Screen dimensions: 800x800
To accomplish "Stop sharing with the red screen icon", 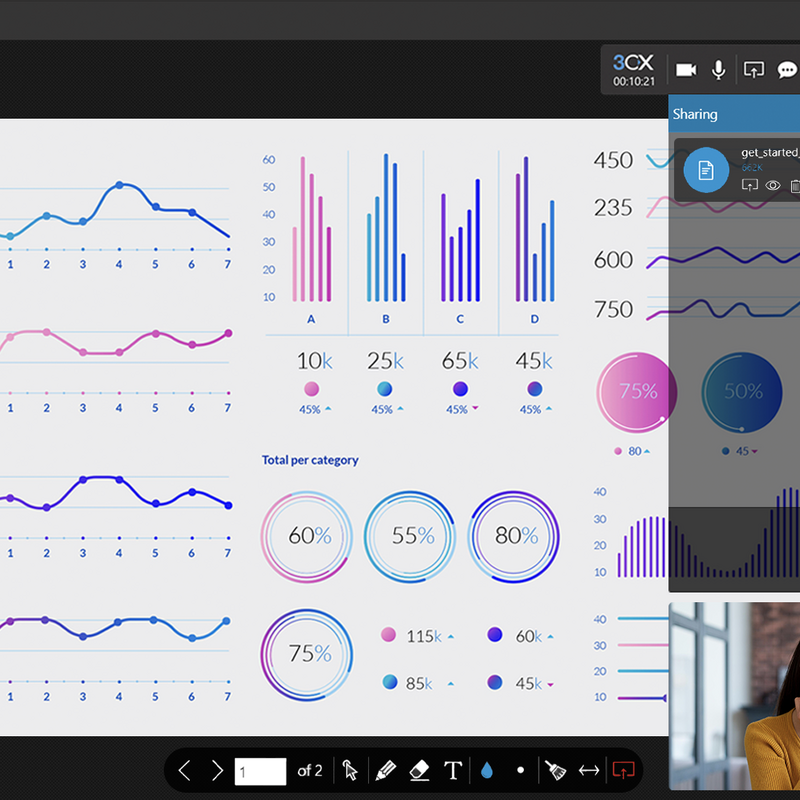I will point(623,770).
